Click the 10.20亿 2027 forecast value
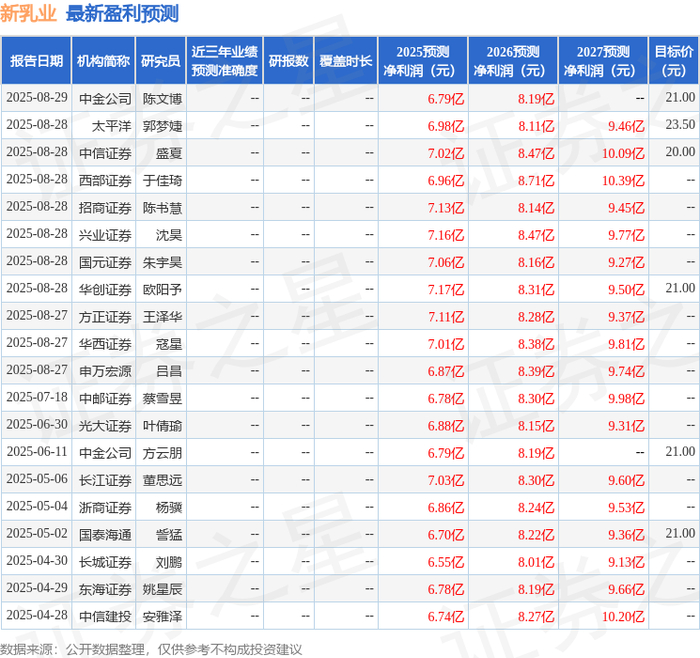The image size is (700, 658). tap(623, 616)
